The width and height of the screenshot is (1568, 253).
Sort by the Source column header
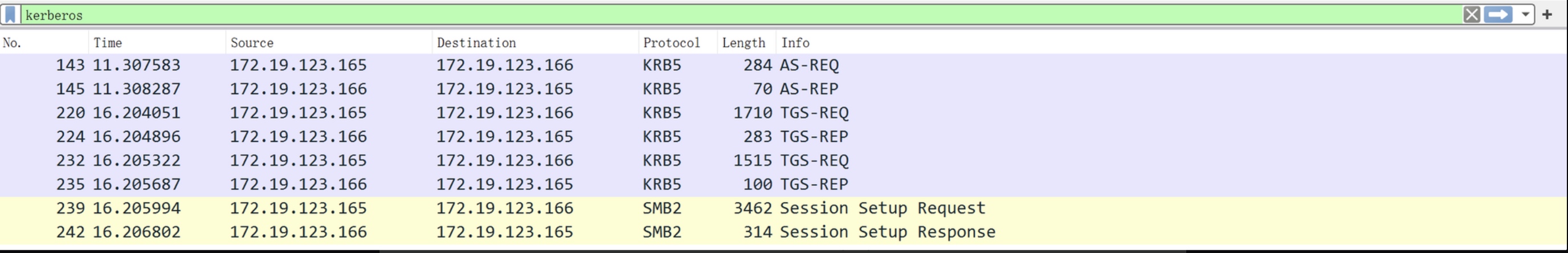pos(328,43)
